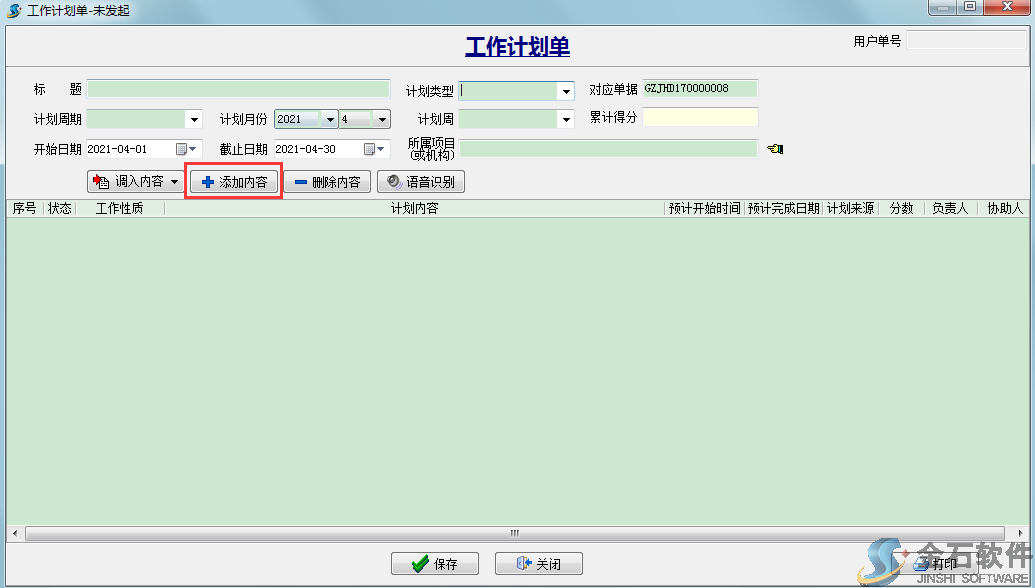
Task: Click the hand icon beside 所属项目 field
Action: [772, 148]
